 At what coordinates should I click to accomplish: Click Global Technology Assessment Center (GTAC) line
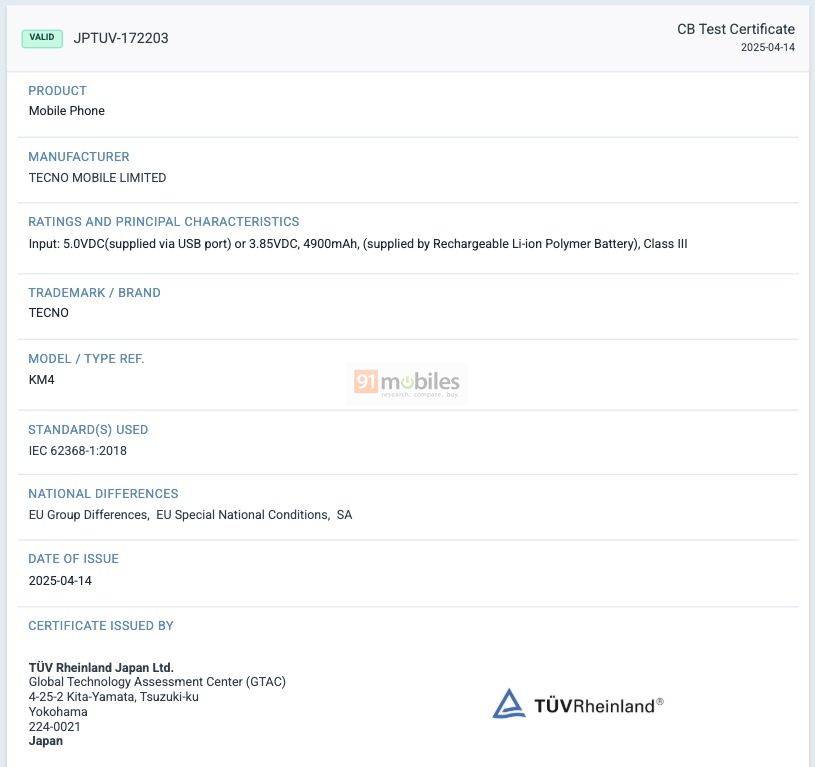click(157, 682)
